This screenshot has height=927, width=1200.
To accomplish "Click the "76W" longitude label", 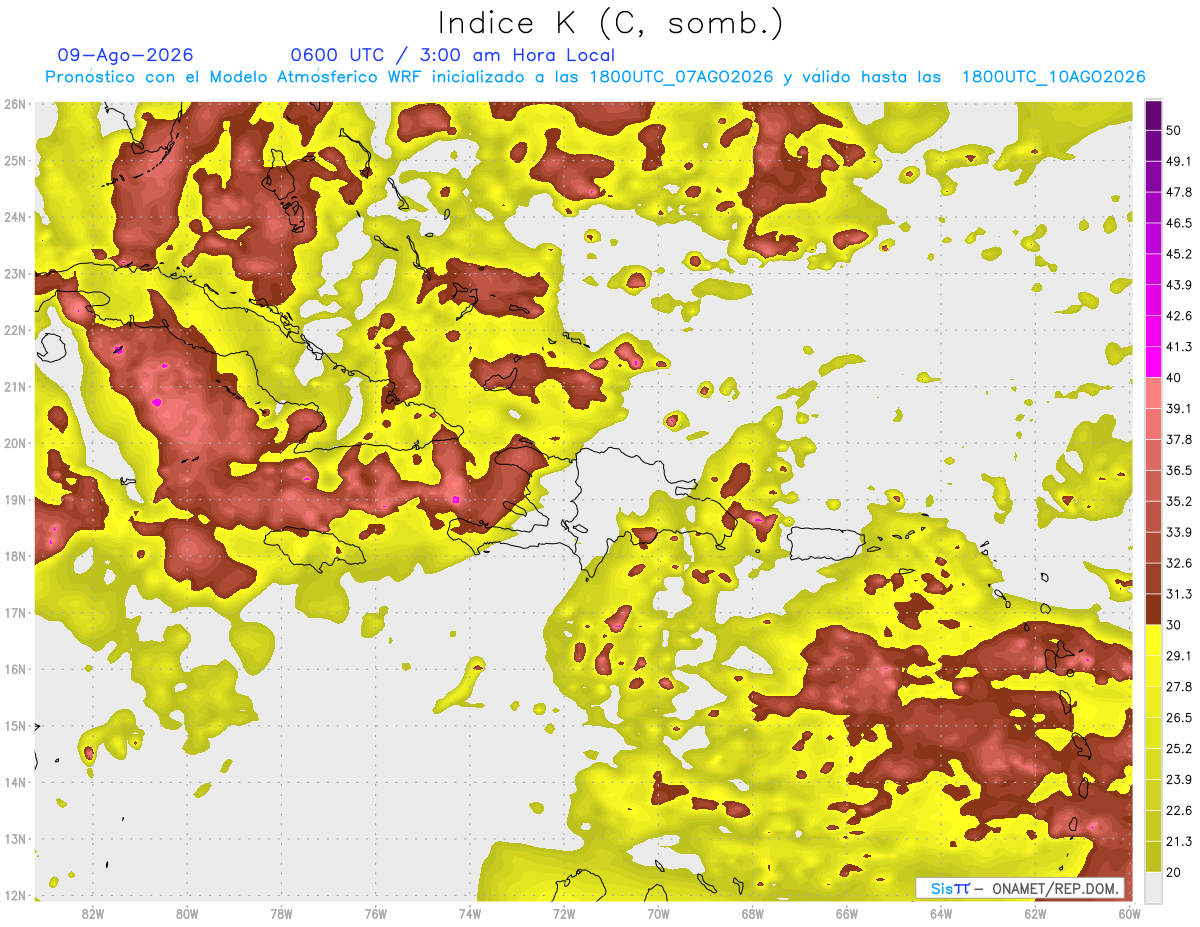I will (x=375, y=913).
